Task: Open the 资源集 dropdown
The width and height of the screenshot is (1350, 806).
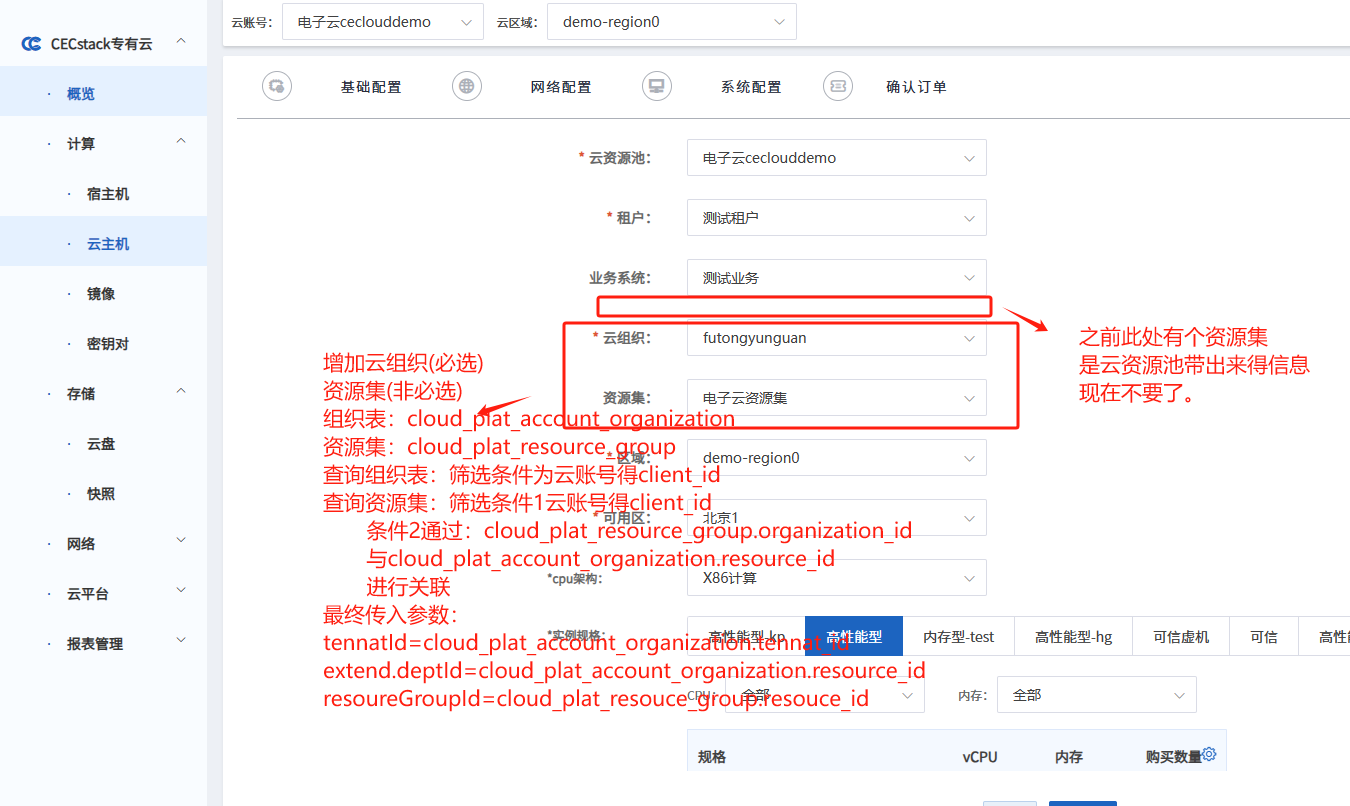Action: coord(836,398)
